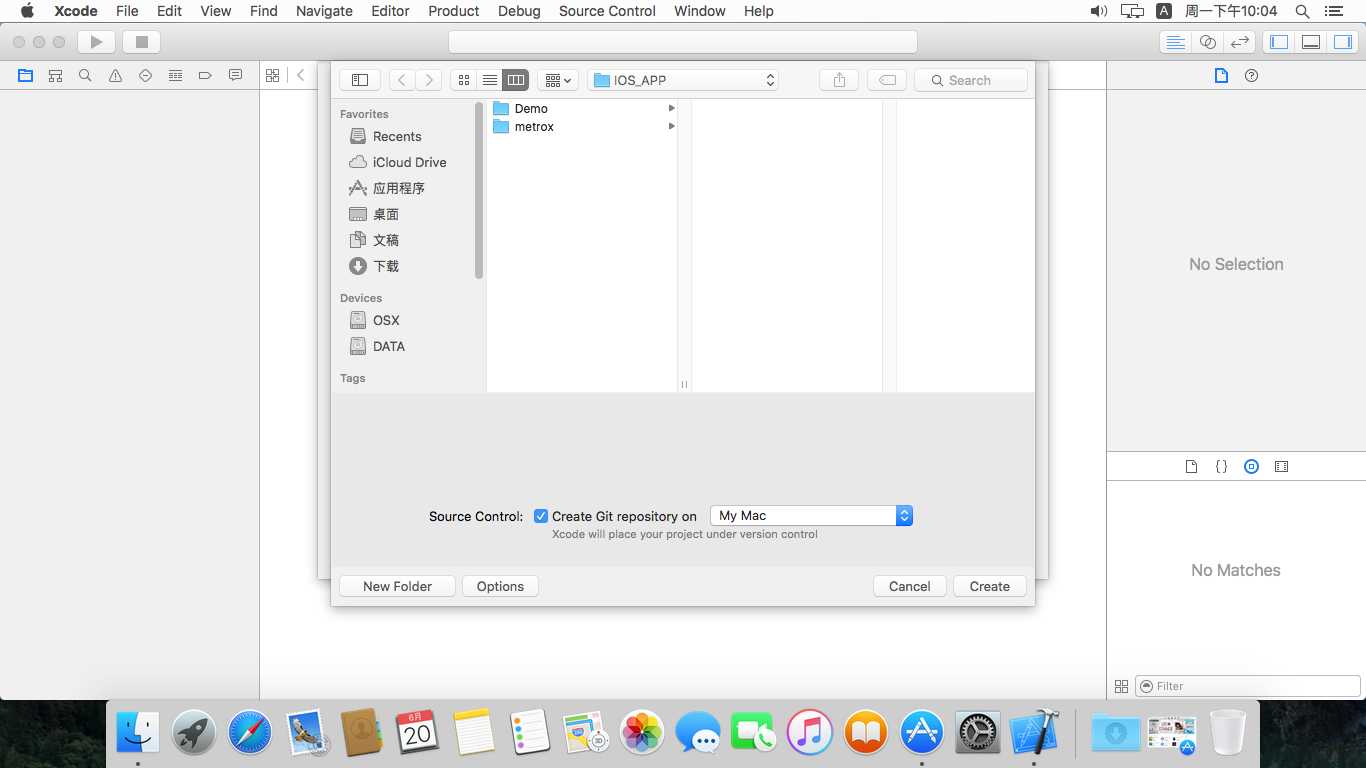Open the Symbol navigator icon
Viewport: 1366px width, 768px height.
coord(56,75)
